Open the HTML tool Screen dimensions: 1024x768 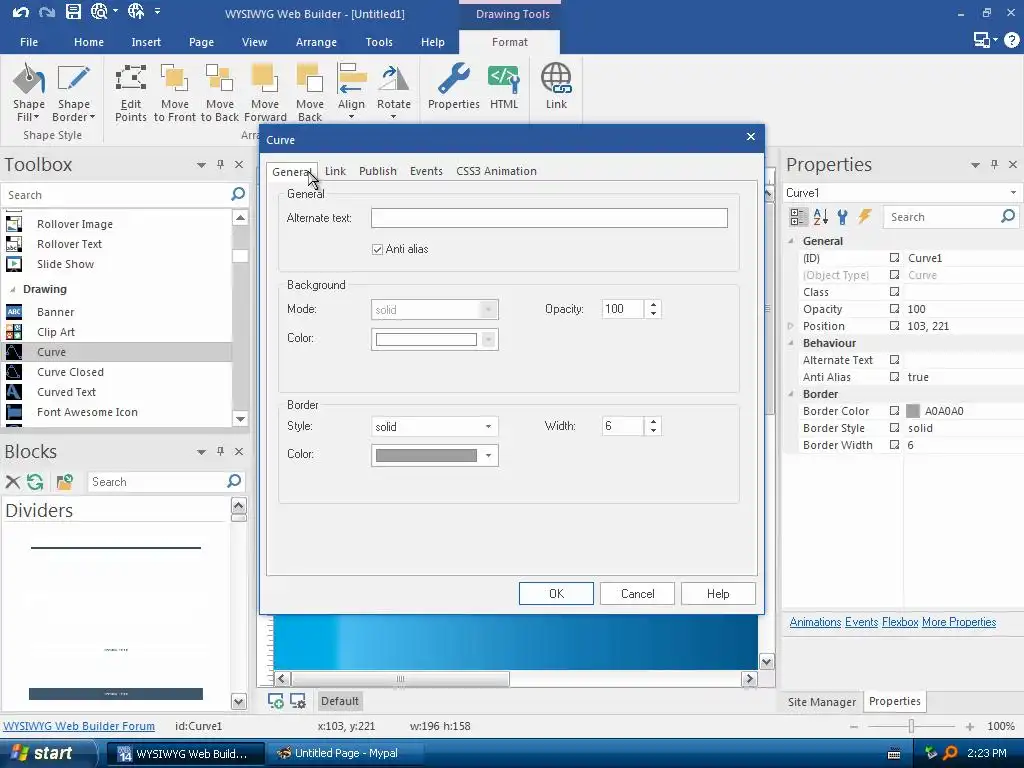click(x=504, y=87)
